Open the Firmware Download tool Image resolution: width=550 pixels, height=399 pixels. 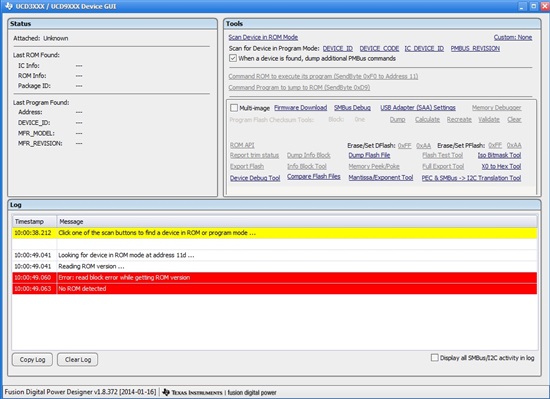pos(301,108)
